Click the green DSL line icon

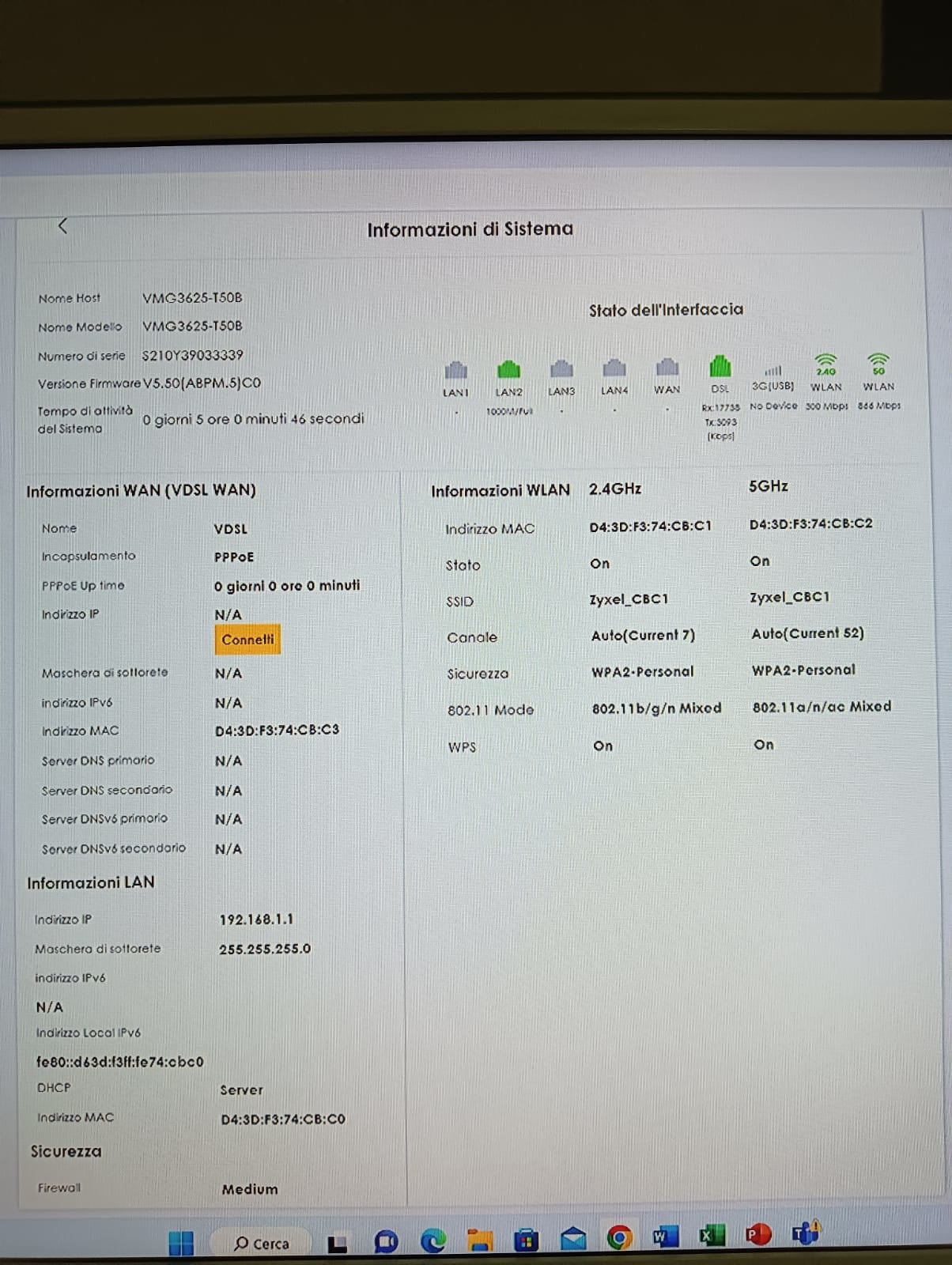pyautogui.click(x=720, y=365)
